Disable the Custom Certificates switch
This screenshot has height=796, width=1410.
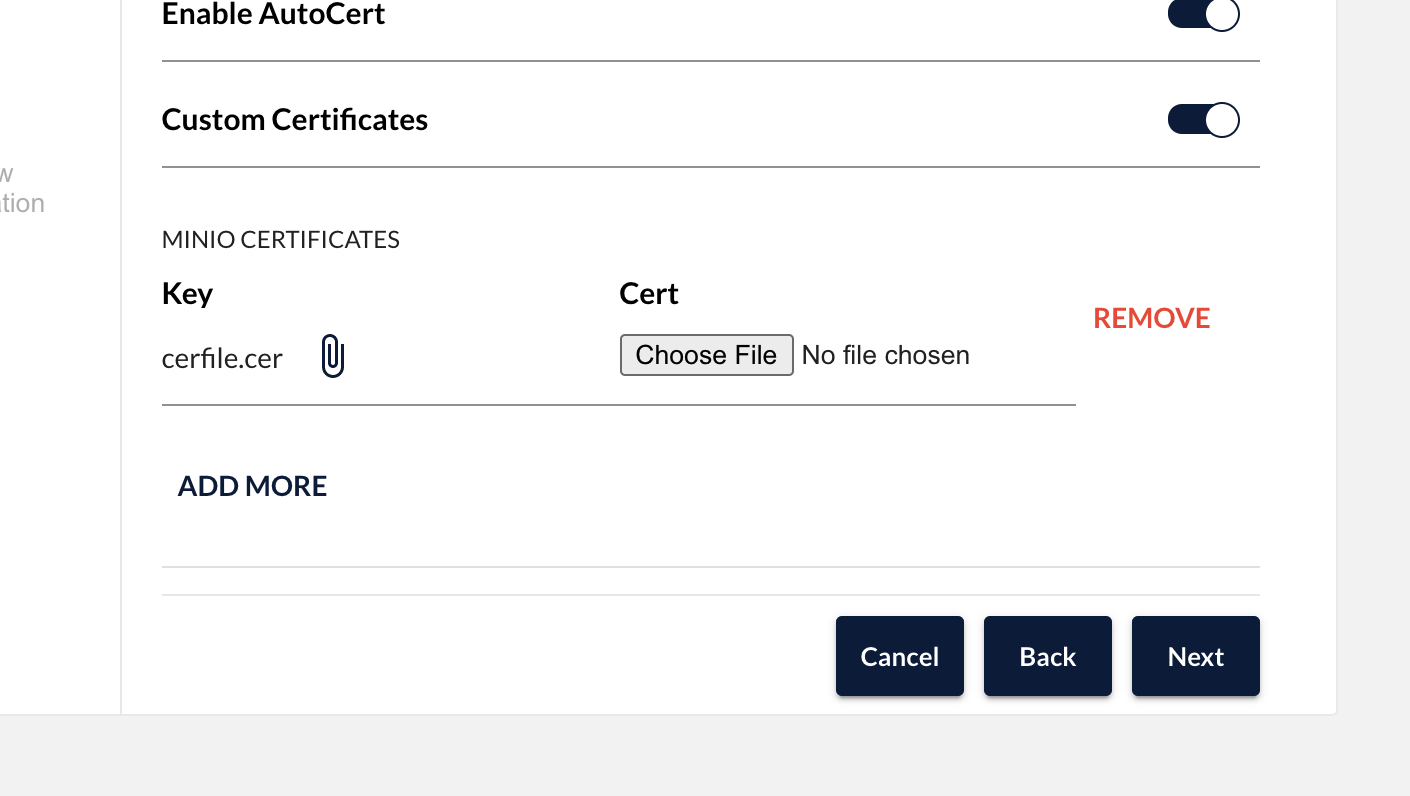[1203, 120]
